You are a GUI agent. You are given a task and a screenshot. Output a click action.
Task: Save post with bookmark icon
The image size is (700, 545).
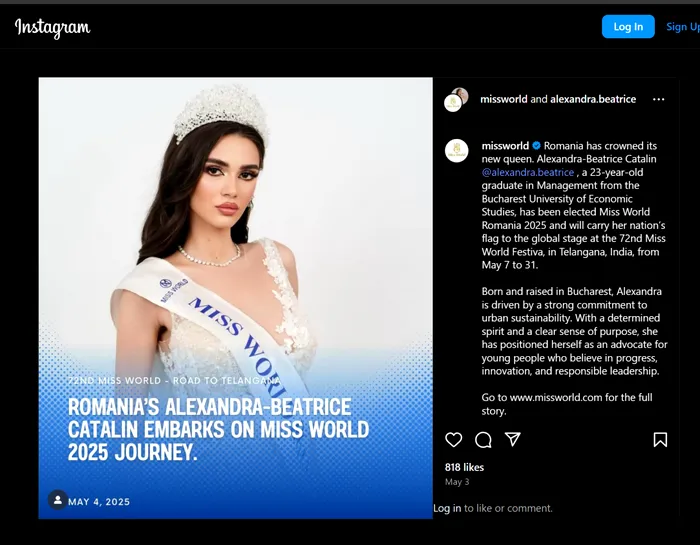coord(660,440)
